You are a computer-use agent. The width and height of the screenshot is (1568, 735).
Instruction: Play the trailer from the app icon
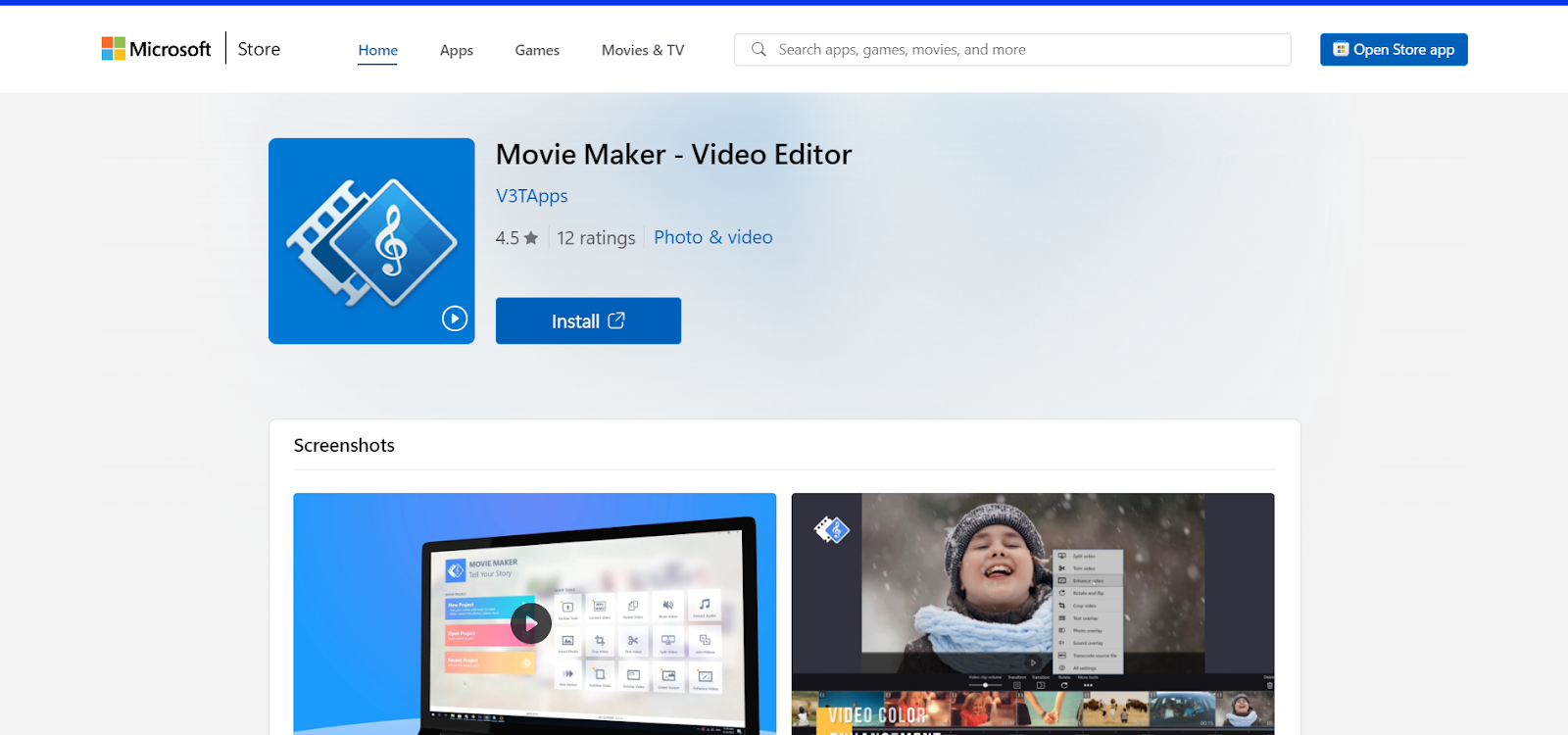pyautogui.click(x=455, y=318)
